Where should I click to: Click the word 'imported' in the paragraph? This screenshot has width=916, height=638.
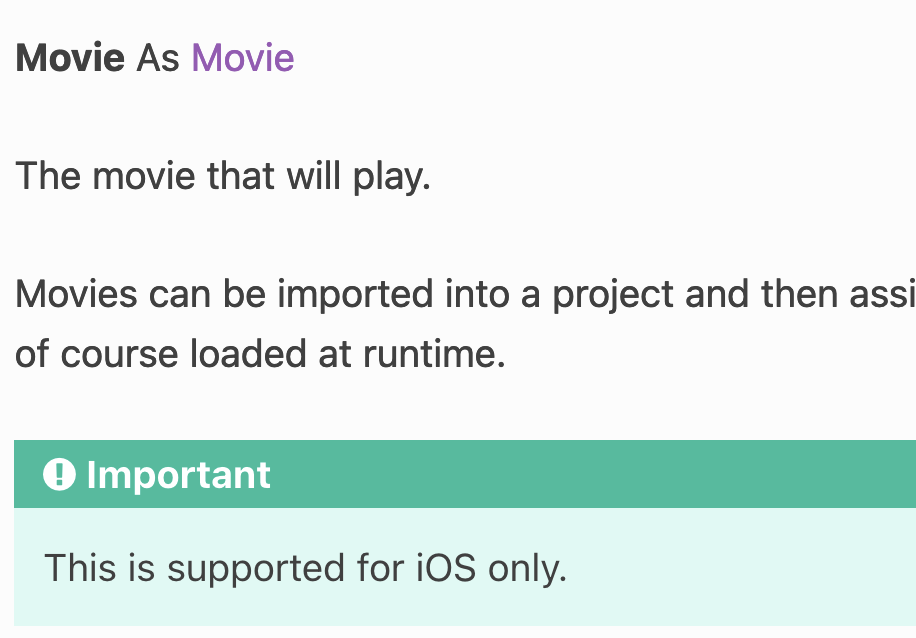pyautogui.click(x=355, y=294)
